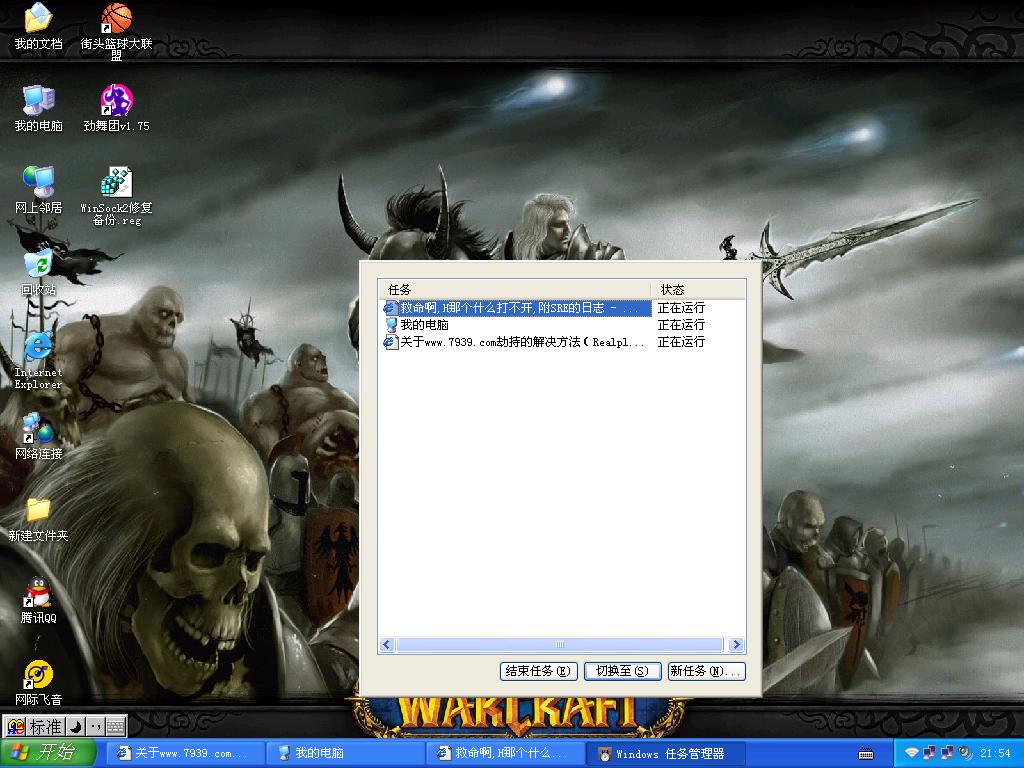Select the 新建文件夹 folder icon

(38, 519)
